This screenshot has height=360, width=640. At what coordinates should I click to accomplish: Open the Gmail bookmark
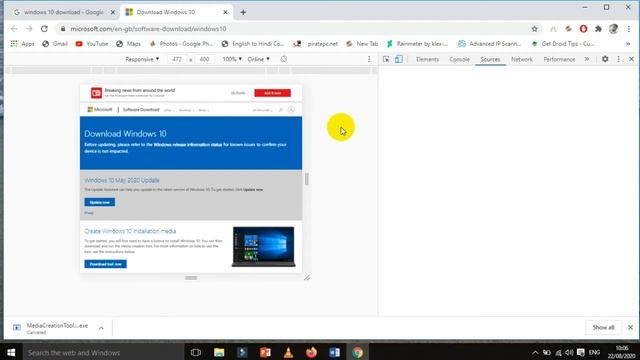pos(55,44)
